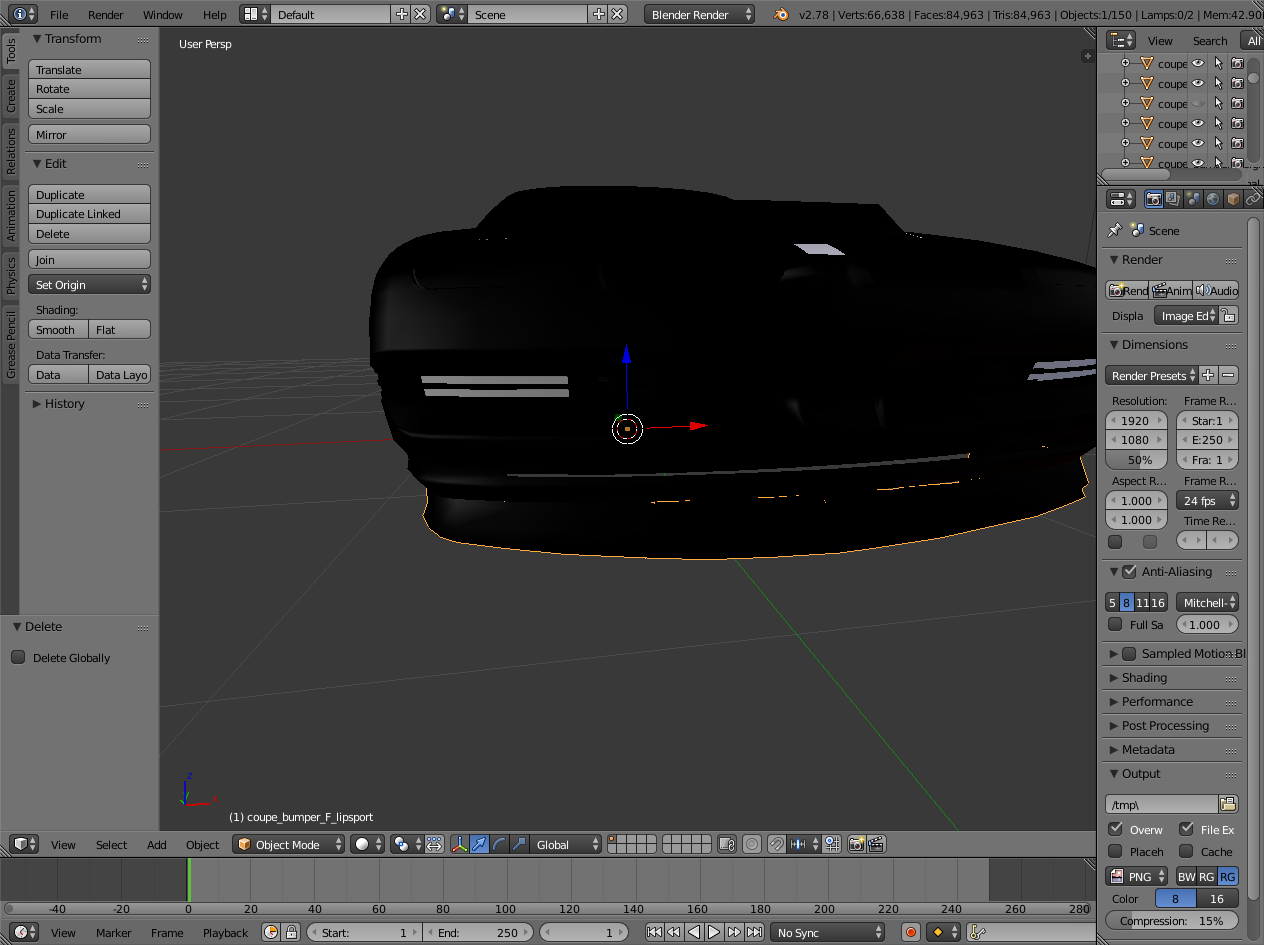1264x945 pixels.
Task: Select the translate manipulator arrow icon
Action: pos(479,844)
